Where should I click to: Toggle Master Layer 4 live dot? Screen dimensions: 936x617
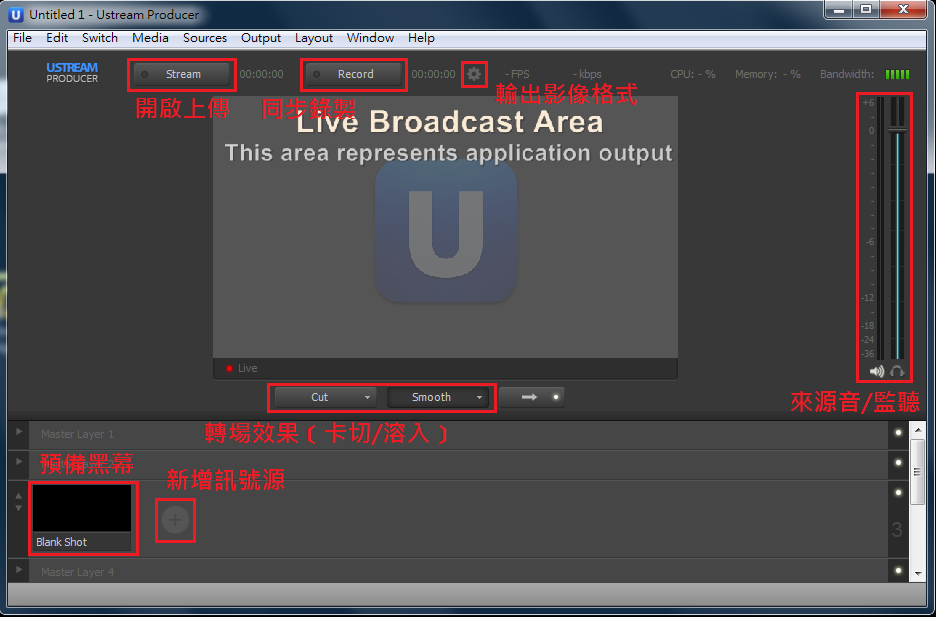click(898, 571)
